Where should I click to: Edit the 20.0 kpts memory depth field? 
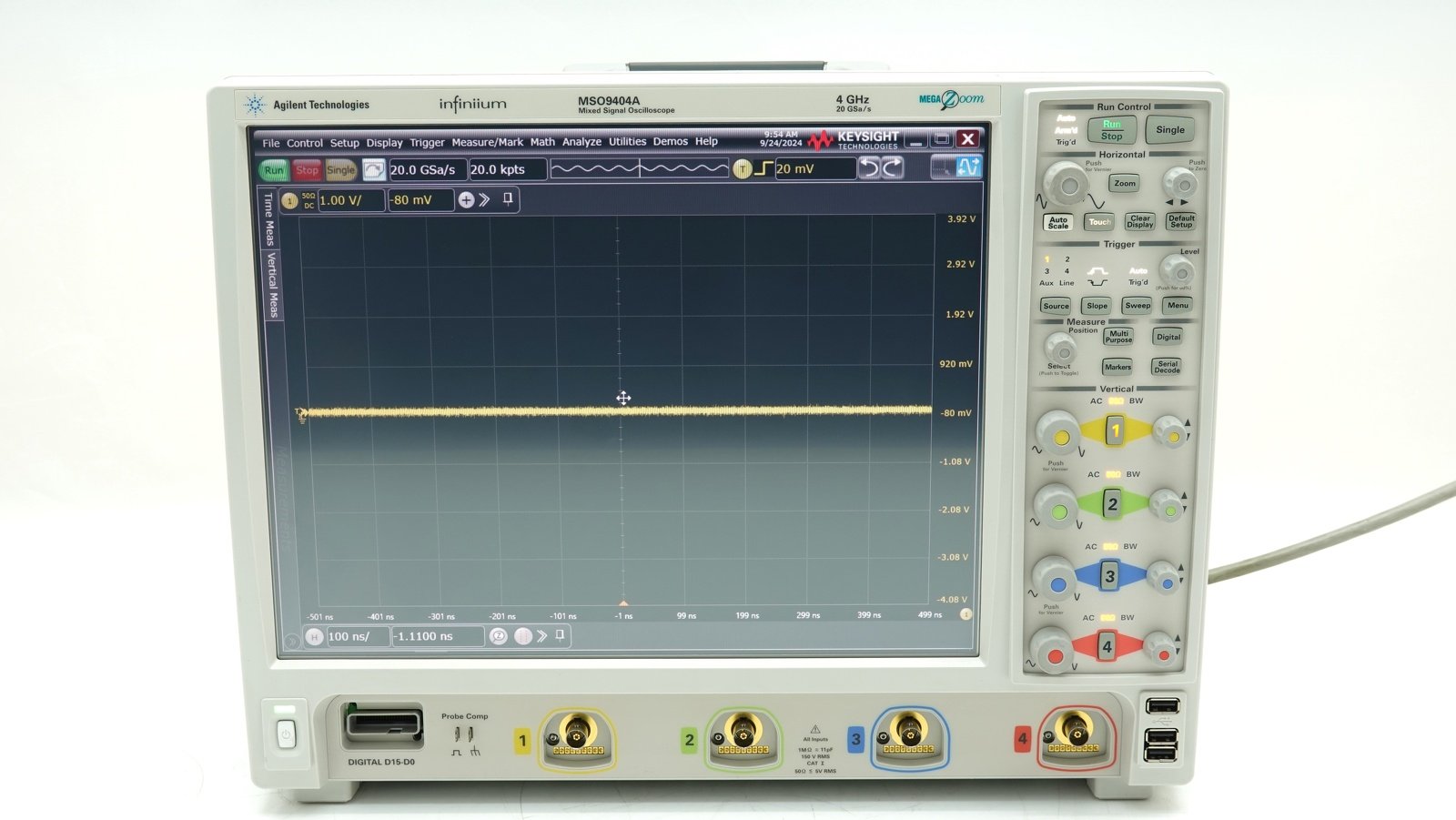tap(508, 169)
